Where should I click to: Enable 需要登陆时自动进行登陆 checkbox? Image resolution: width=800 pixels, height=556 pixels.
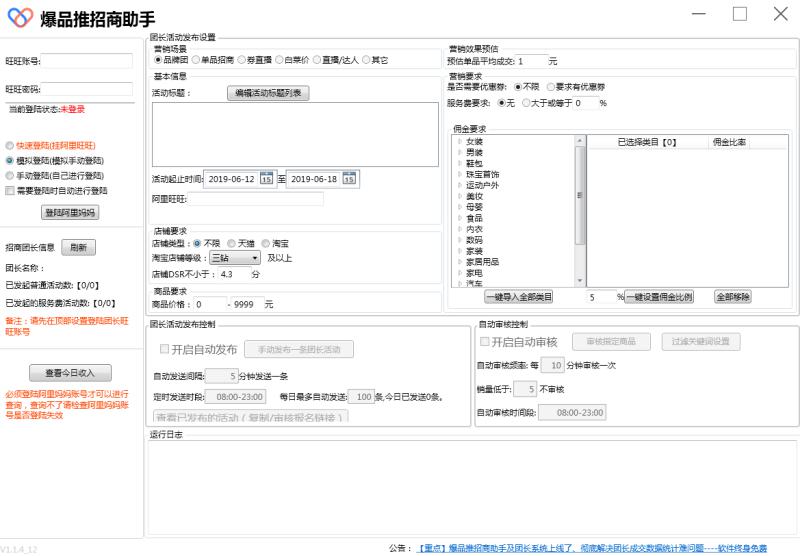coord(10,190)
